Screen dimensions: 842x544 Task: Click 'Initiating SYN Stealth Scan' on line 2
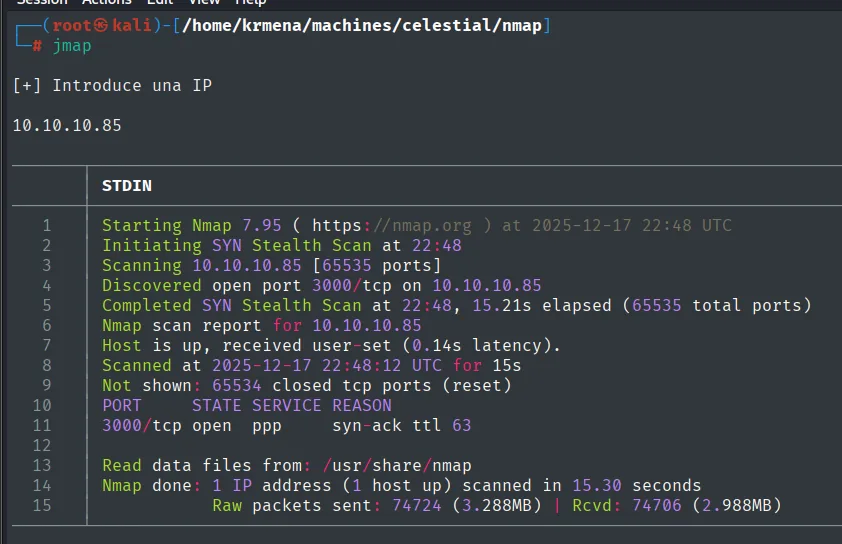(237, 245)
